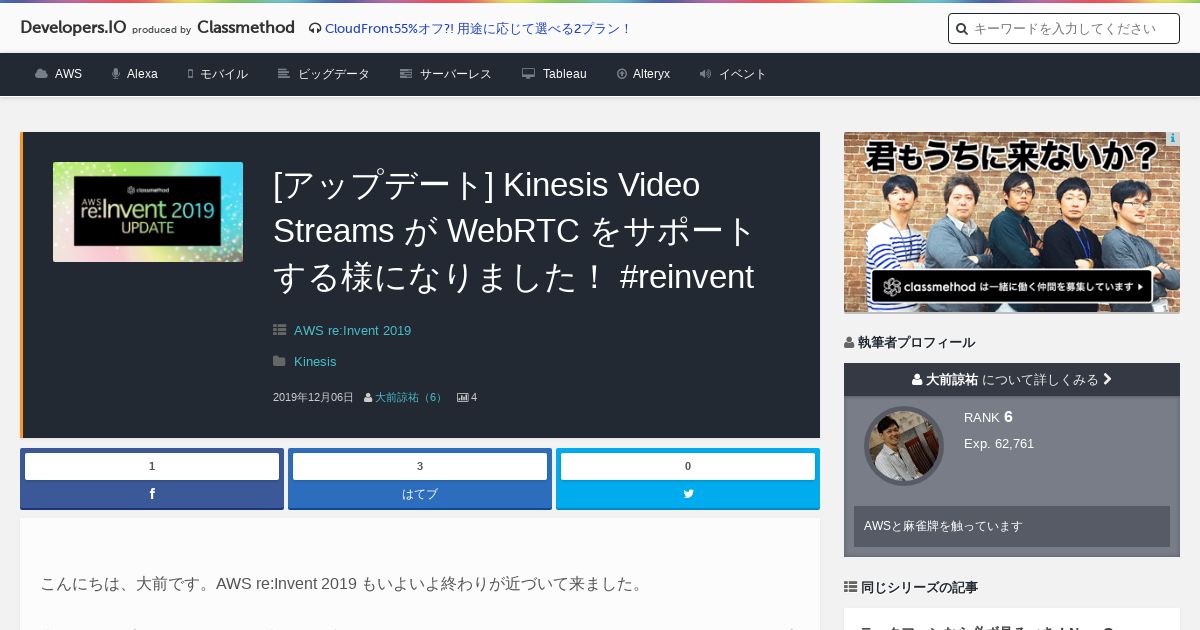The height and width of the screenshot is (630, 1200).
Task: Open the サーバーレス menu item
Action: (456, 74)
